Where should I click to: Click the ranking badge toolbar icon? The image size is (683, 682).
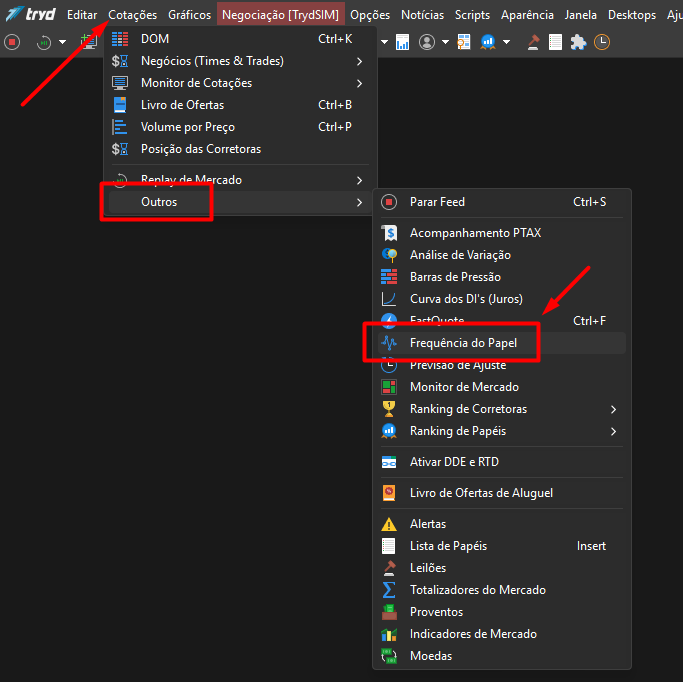point(488,42)
